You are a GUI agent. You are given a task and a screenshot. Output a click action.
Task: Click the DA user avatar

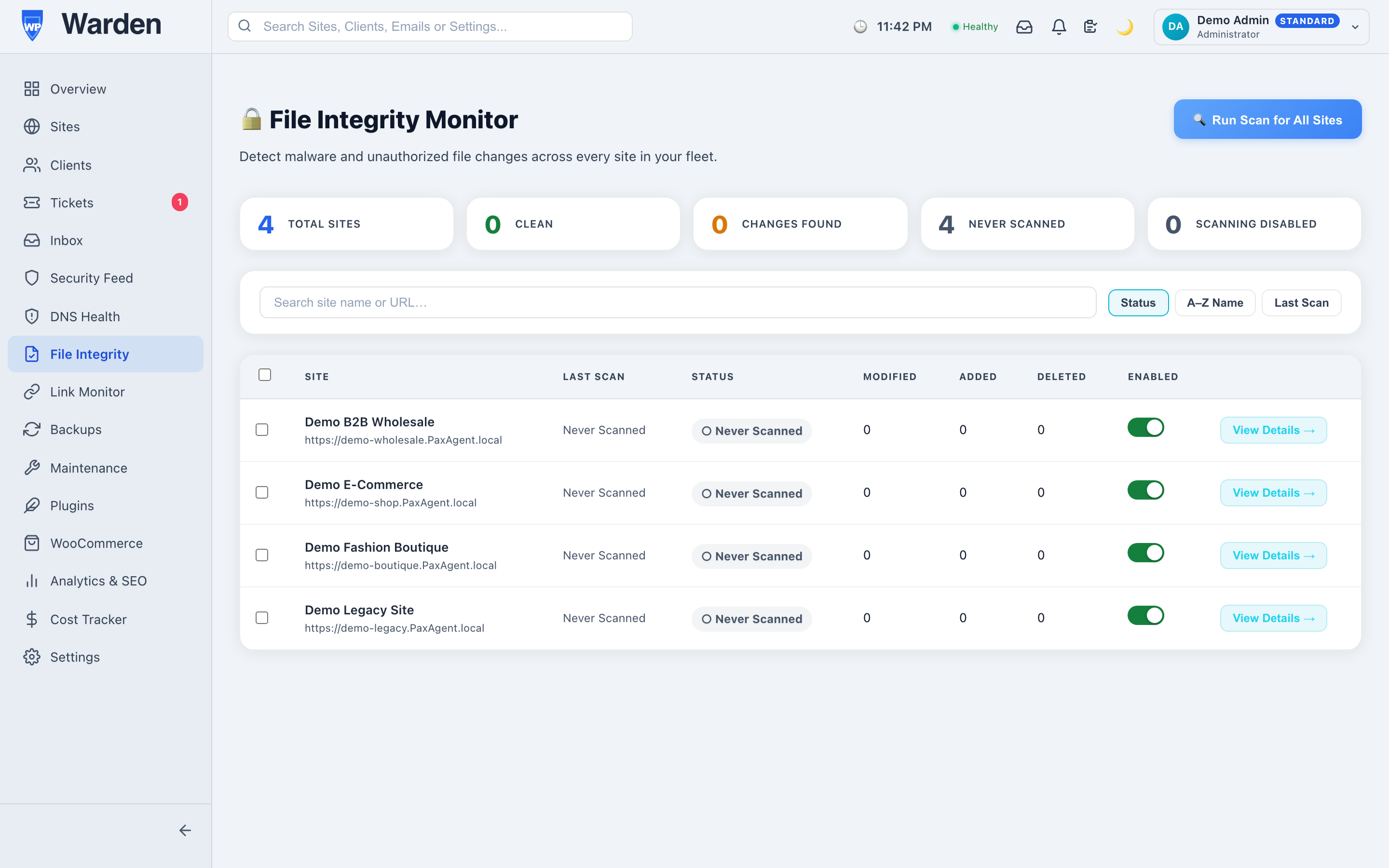click(1175, 27)
